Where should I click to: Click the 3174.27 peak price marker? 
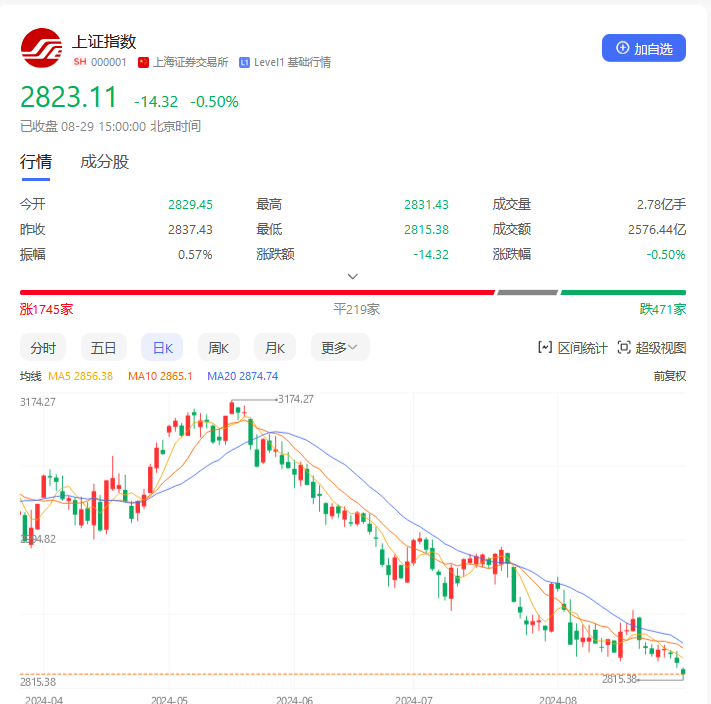click(295, 399)
